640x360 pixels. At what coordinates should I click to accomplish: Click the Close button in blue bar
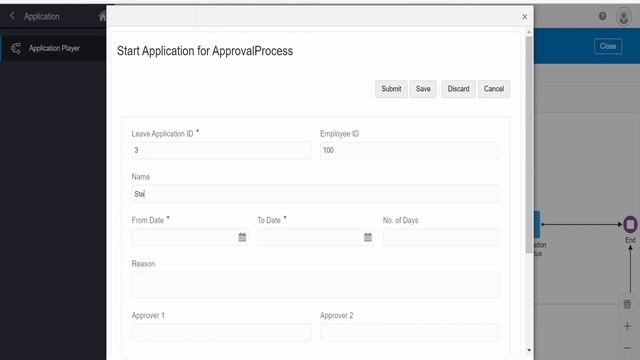[x=608, y=46]
